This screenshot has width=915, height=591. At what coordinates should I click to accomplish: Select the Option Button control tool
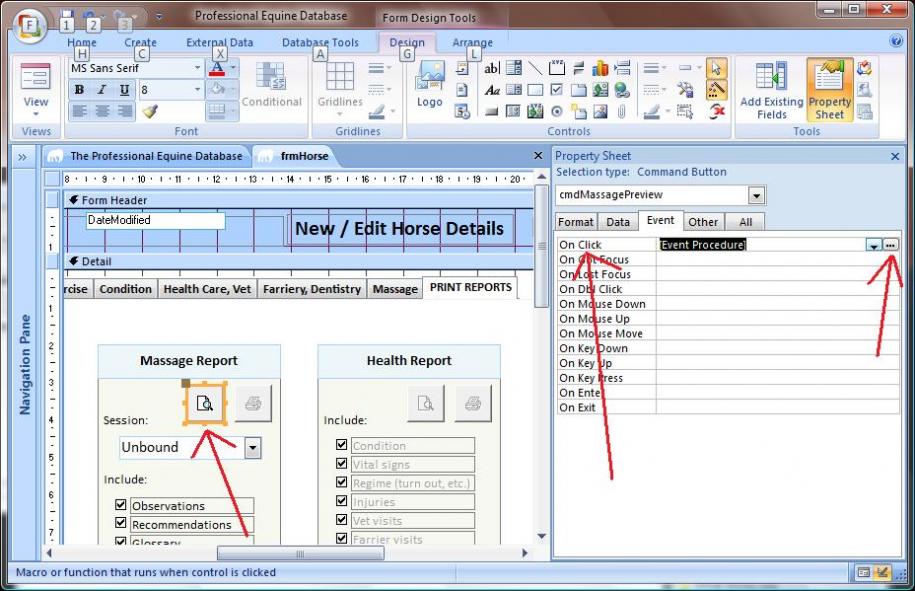(557, 111)
